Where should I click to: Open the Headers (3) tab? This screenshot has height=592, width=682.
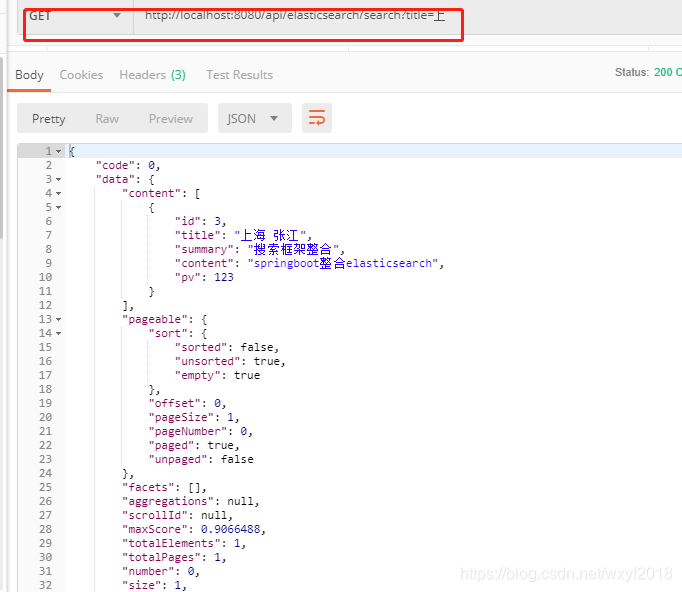[152, 75]
